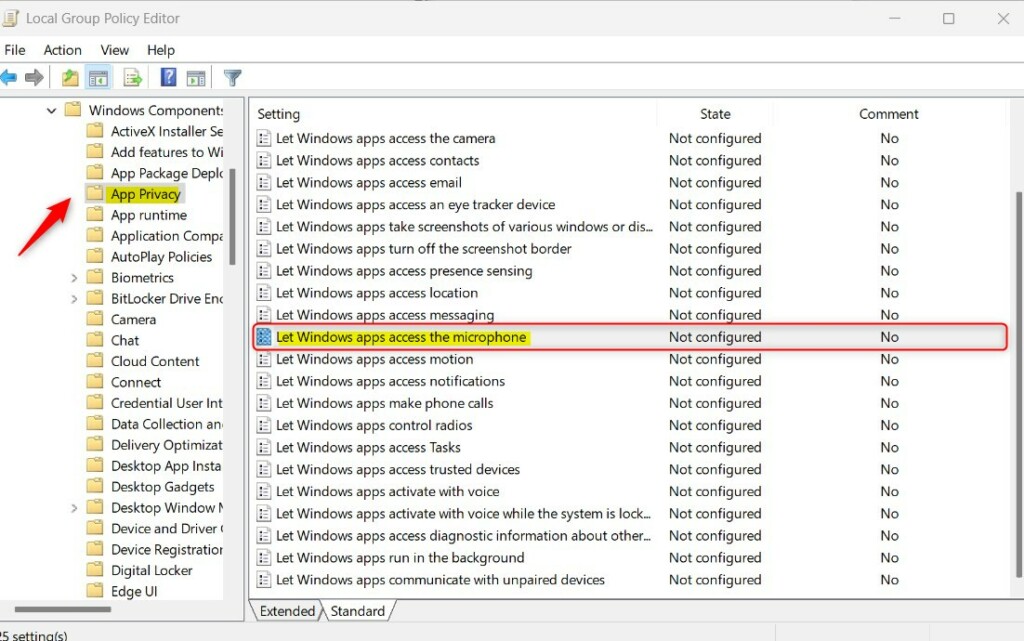This screenshot has height=641, width=1024.
Task: Click the Chat folder icon
Action: pos(95,339)
